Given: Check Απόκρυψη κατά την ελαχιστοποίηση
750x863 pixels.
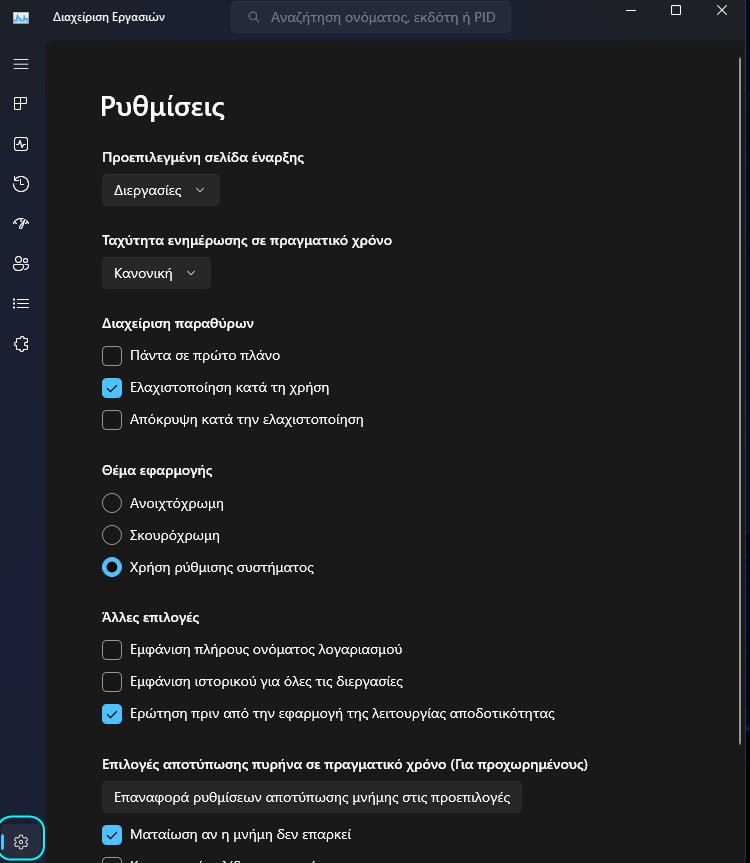Looking at the screenshot, I should pos(112,419).
